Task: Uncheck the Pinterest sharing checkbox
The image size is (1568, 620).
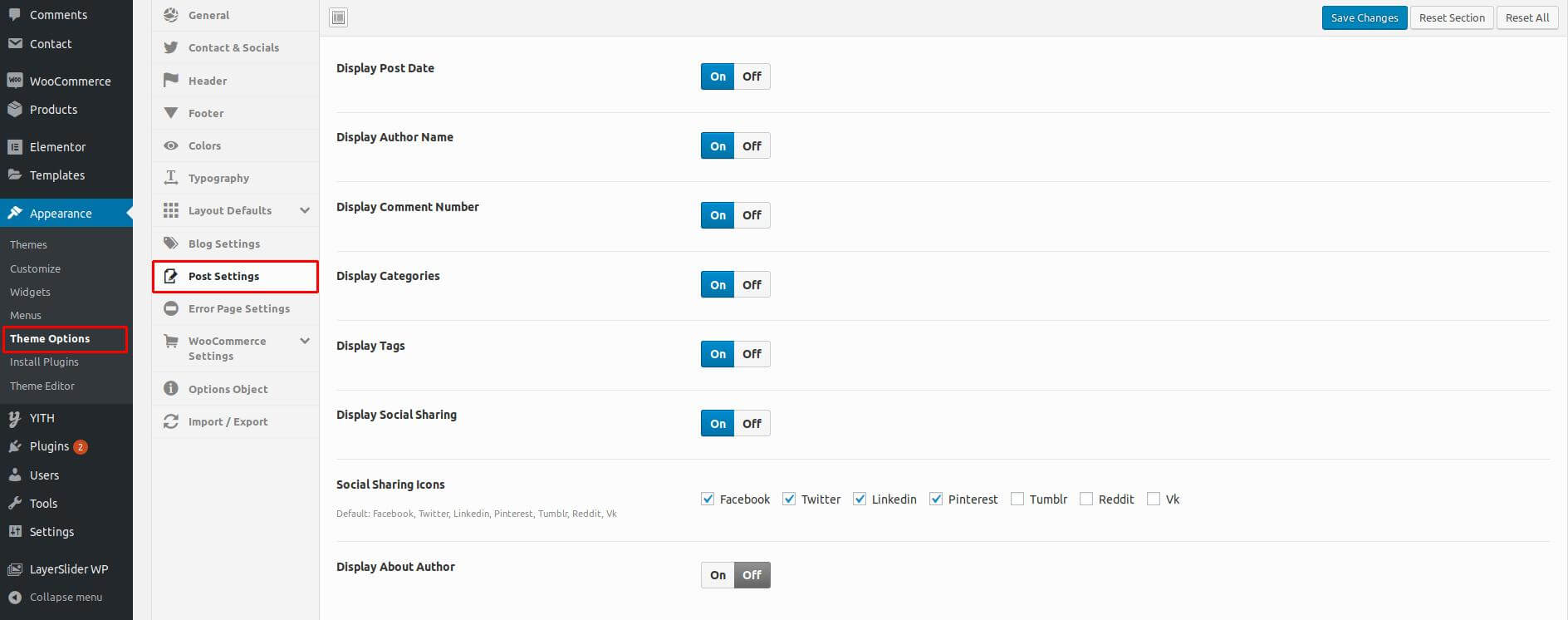Action: [x=936, y=499]
